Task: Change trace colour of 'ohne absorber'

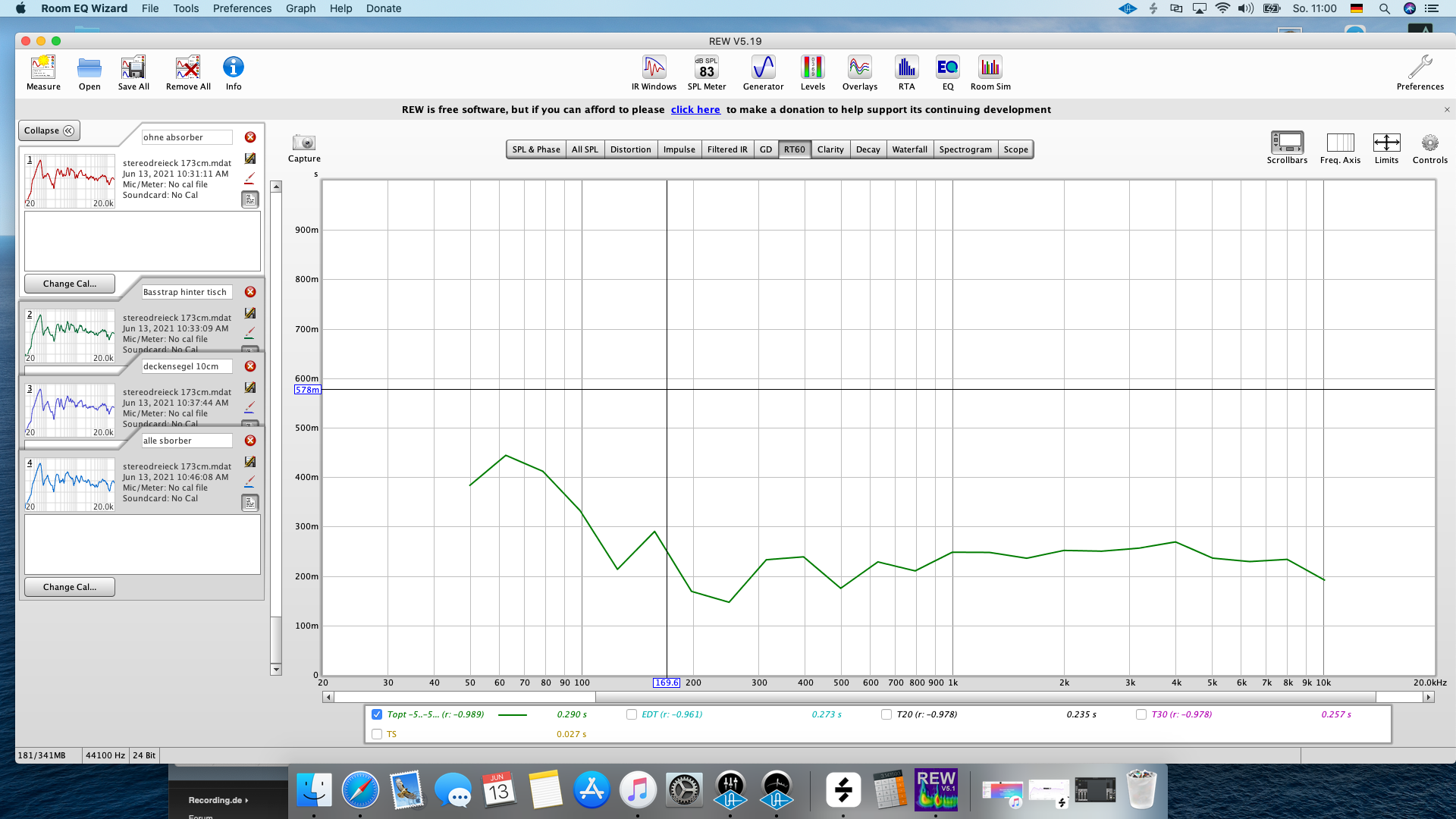Action: tap(249, 179)
